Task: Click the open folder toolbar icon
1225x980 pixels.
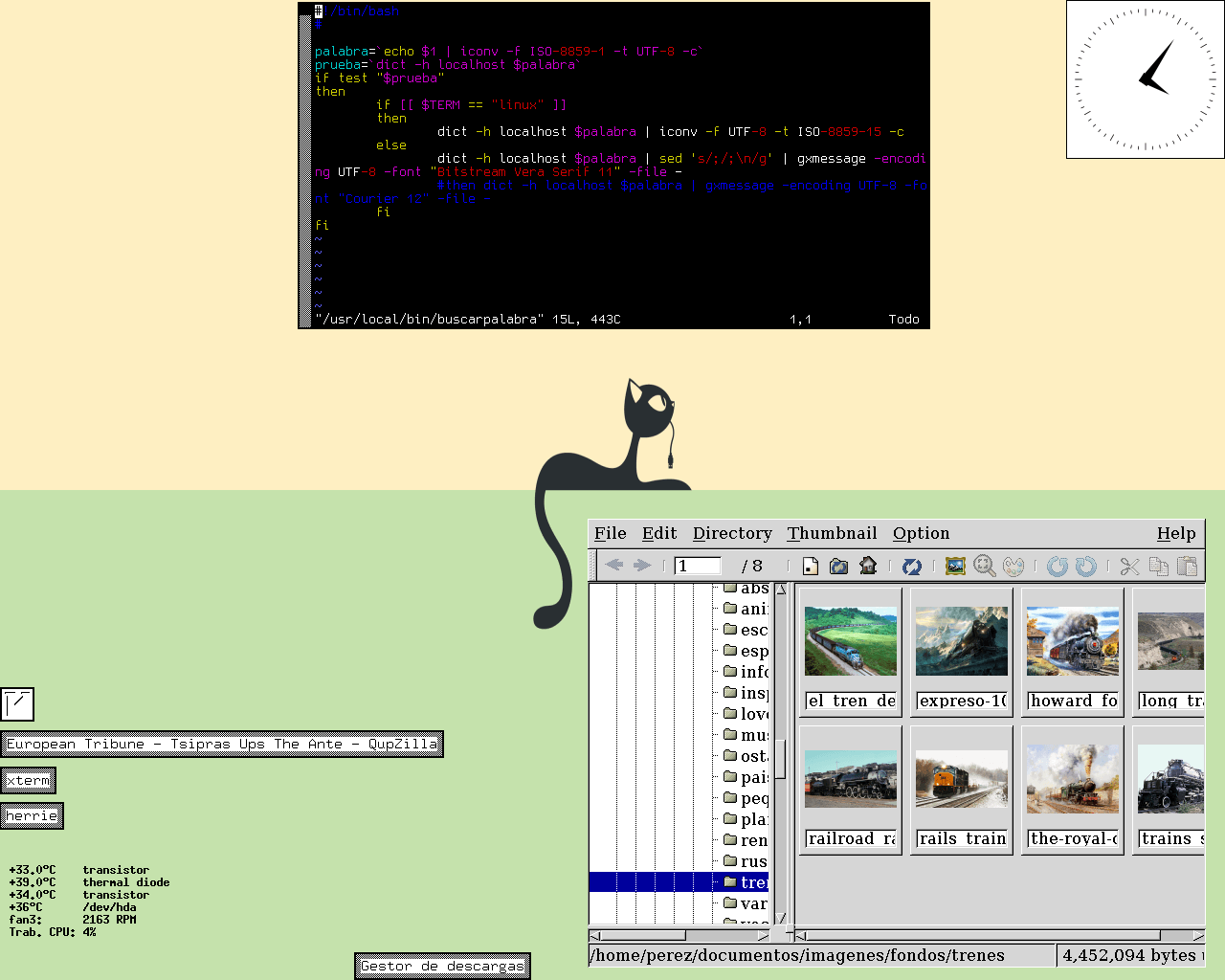Action: coord(839,566)
